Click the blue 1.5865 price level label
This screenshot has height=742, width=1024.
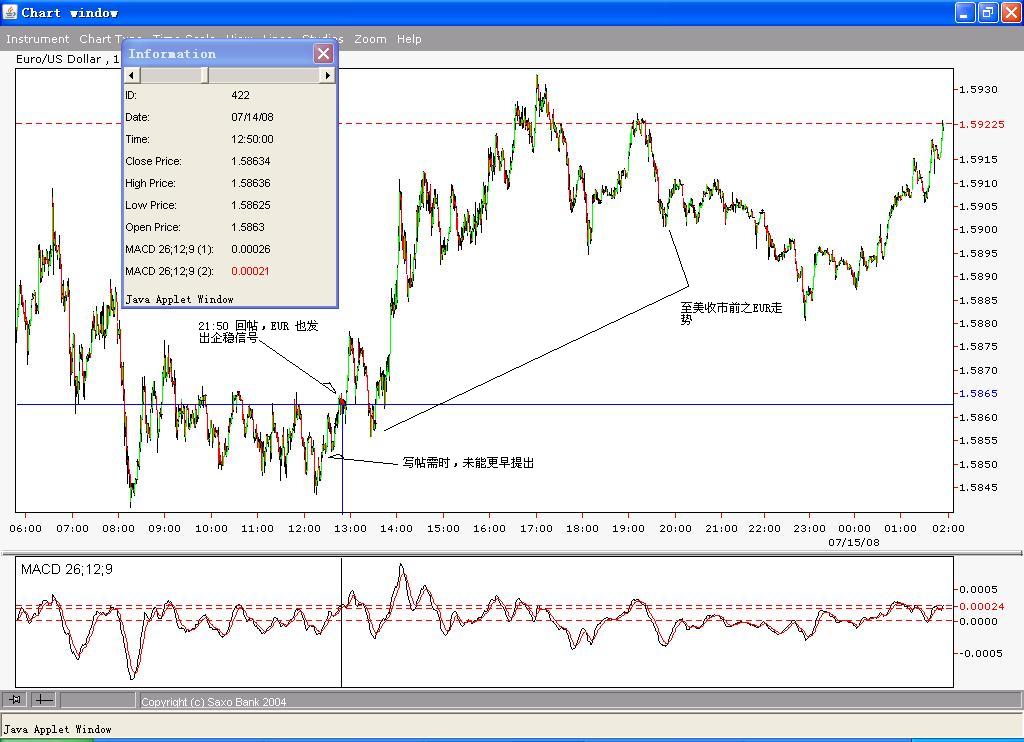[978, 394]
